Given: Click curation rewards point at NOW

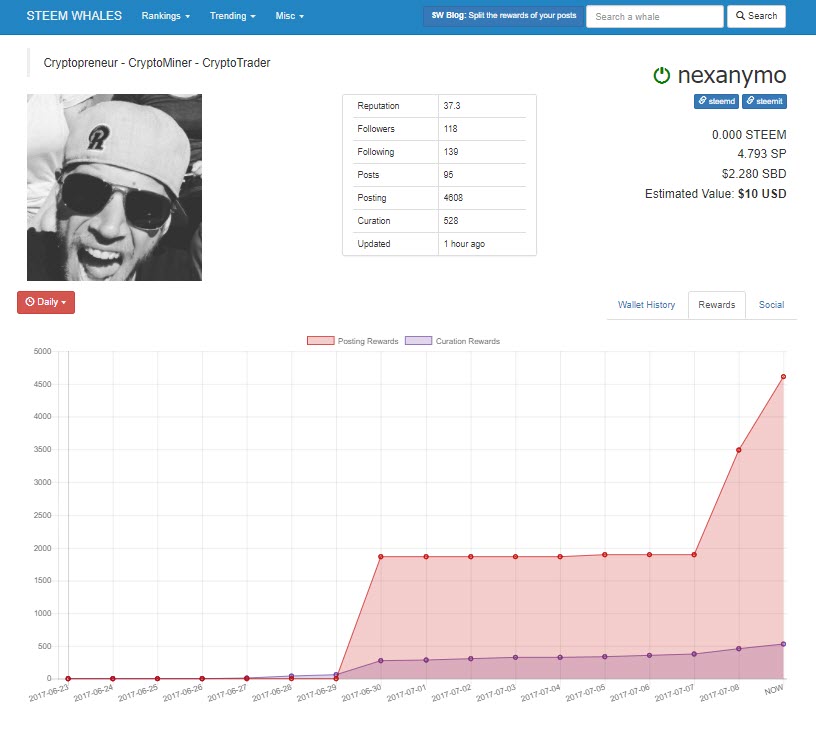Looking at the screenshot, I should click(783, 644).
